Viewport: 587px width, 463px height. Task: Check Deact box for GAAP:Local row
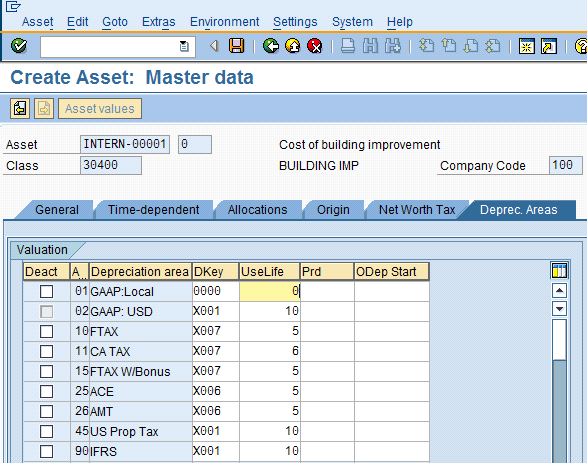coord(46,291)
